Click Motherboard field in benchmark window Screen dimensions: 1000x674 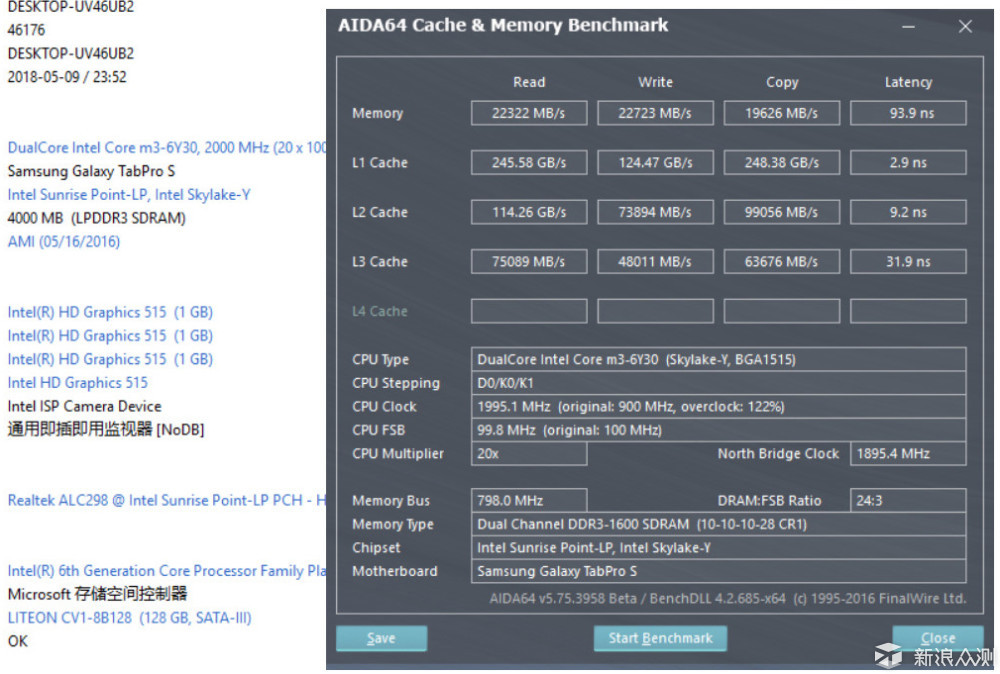click(718, 571)
